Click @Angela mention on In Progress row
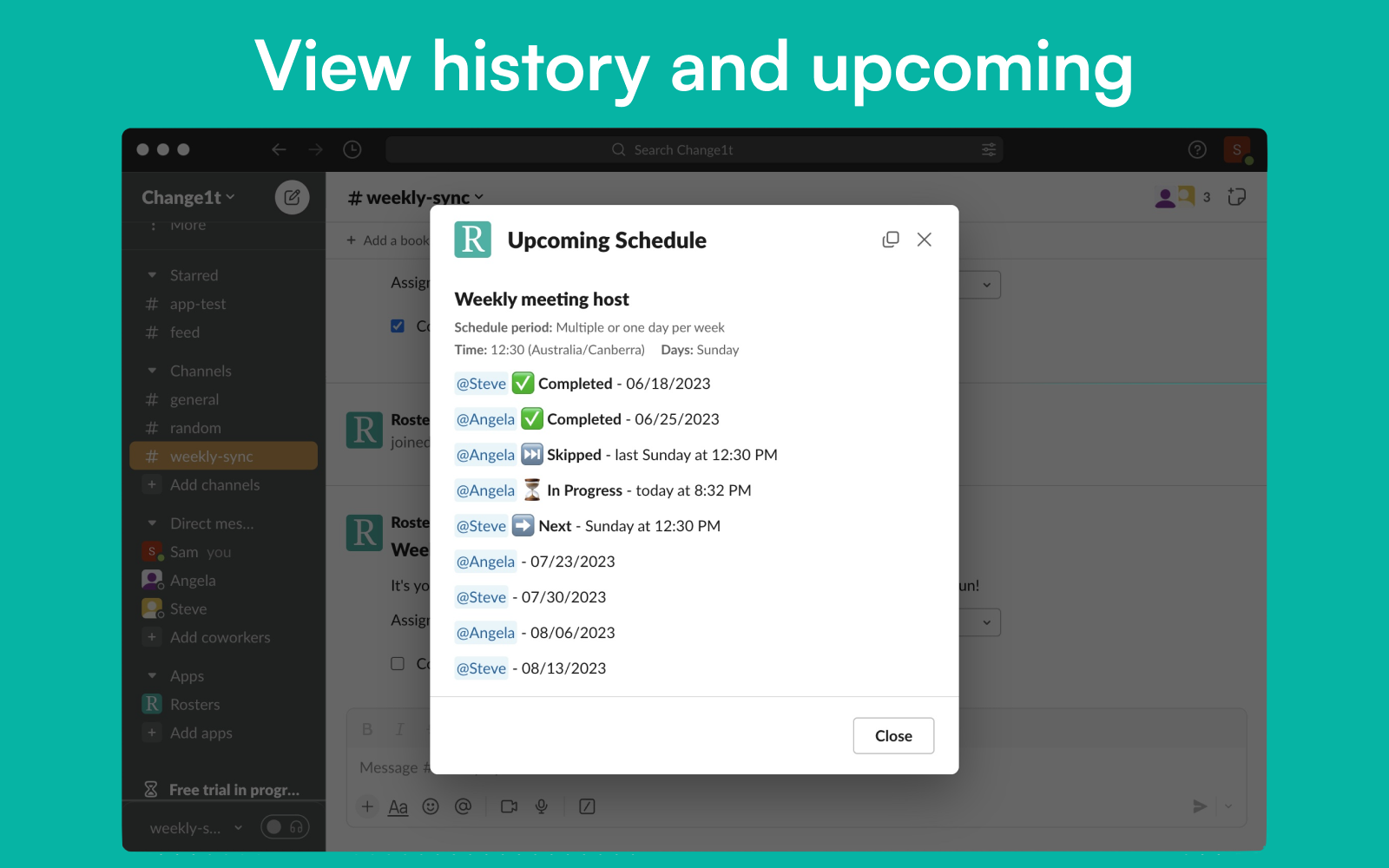 pos(486,490)
